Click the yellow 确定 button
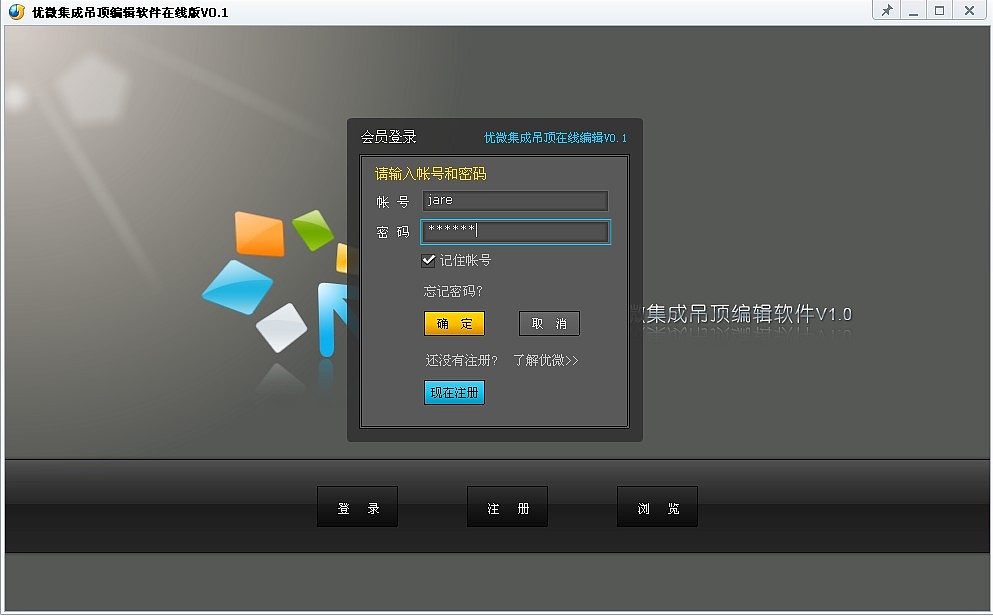The image size is (993, 616). tap(454, 324)
